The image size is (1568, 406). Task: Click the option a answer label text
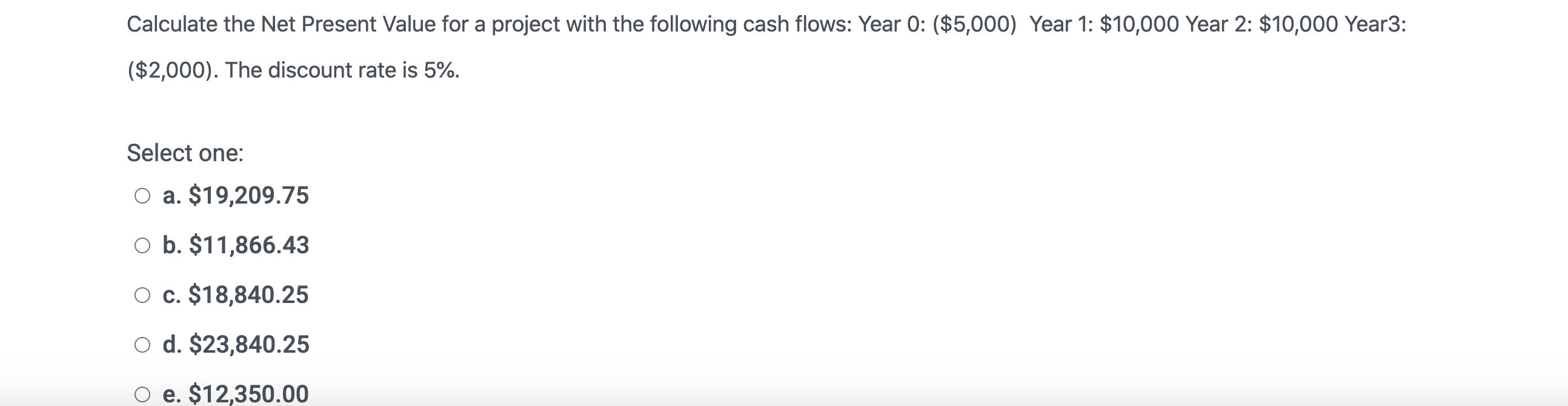(x=236, y=195)
